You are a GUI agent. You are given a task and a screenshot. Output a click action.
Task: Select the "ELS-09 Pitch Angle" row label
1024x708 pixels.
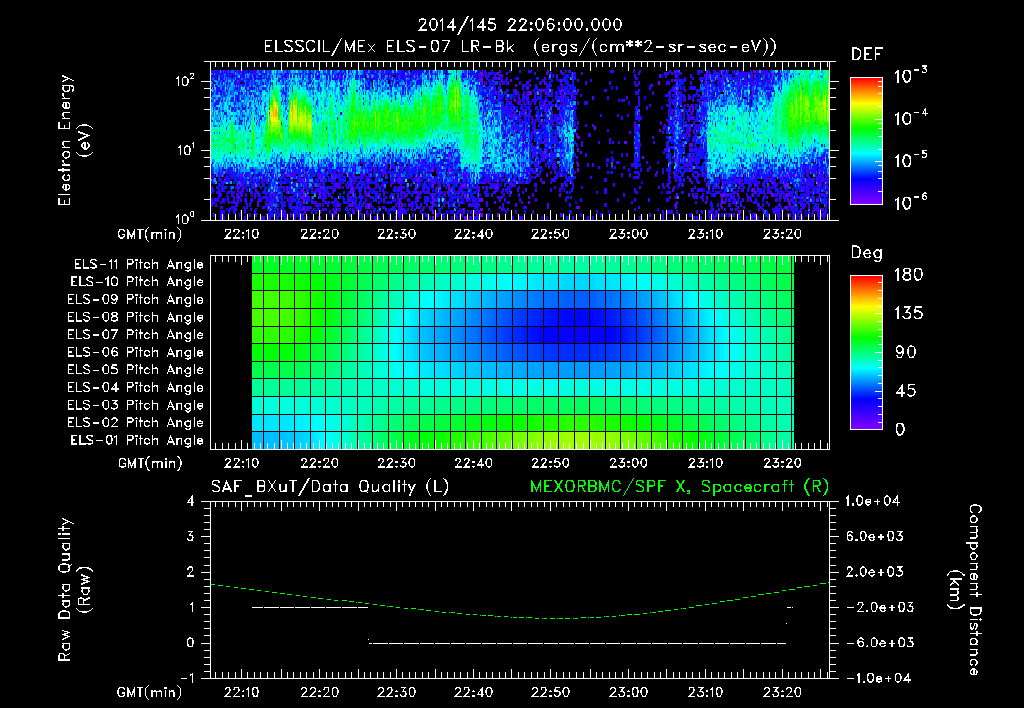click(136, 300)
